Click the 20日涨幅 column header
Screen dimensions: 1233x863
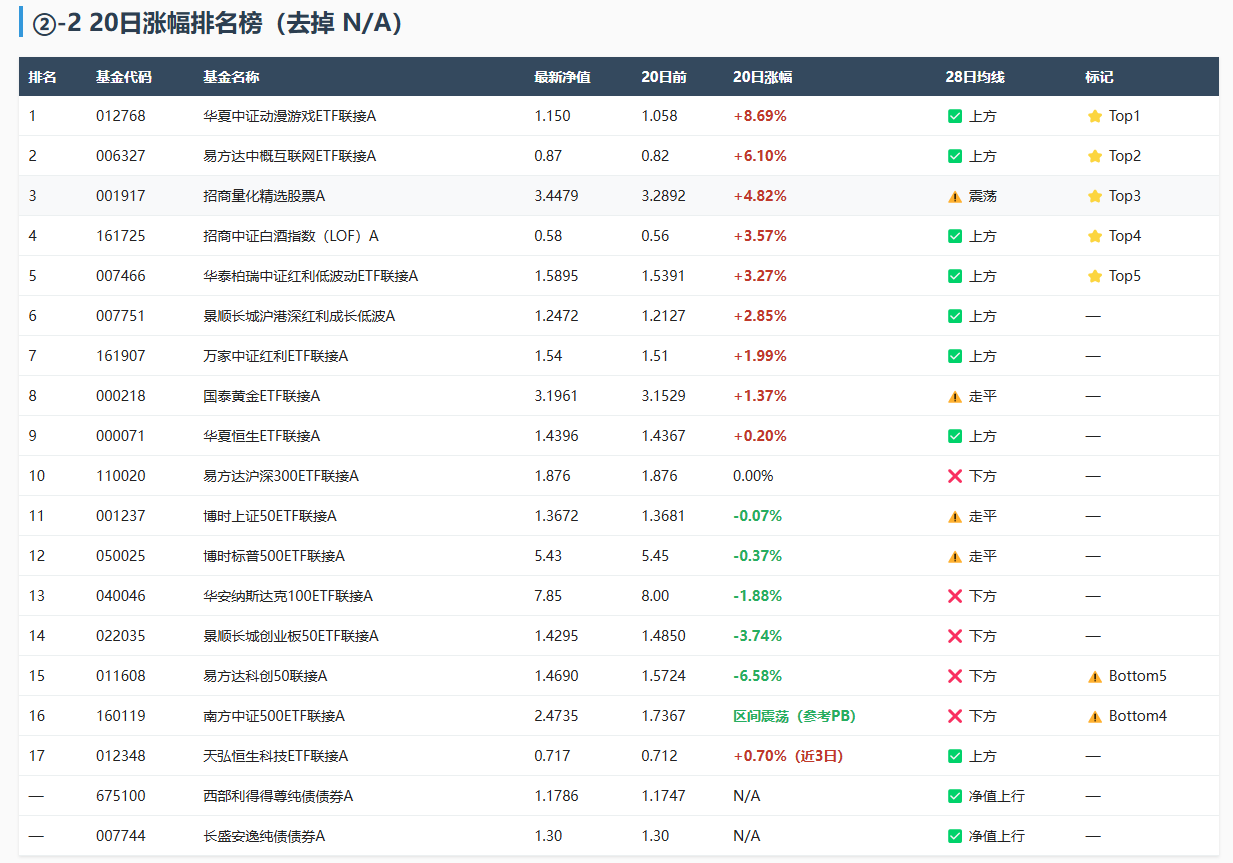(762, 77)
